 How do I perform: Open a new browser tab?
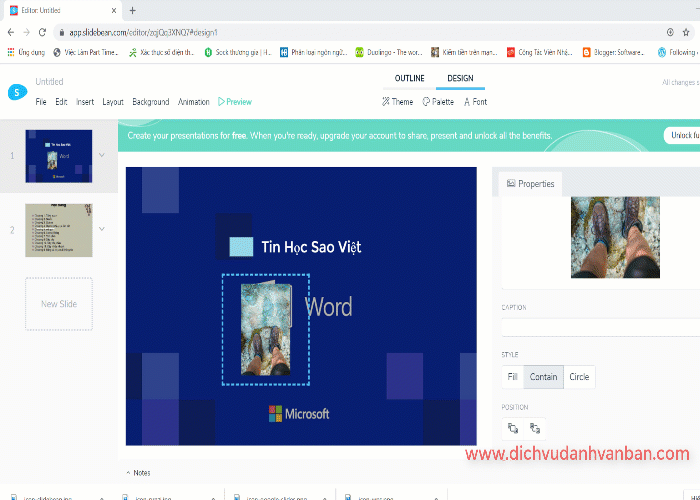[132, 10]
